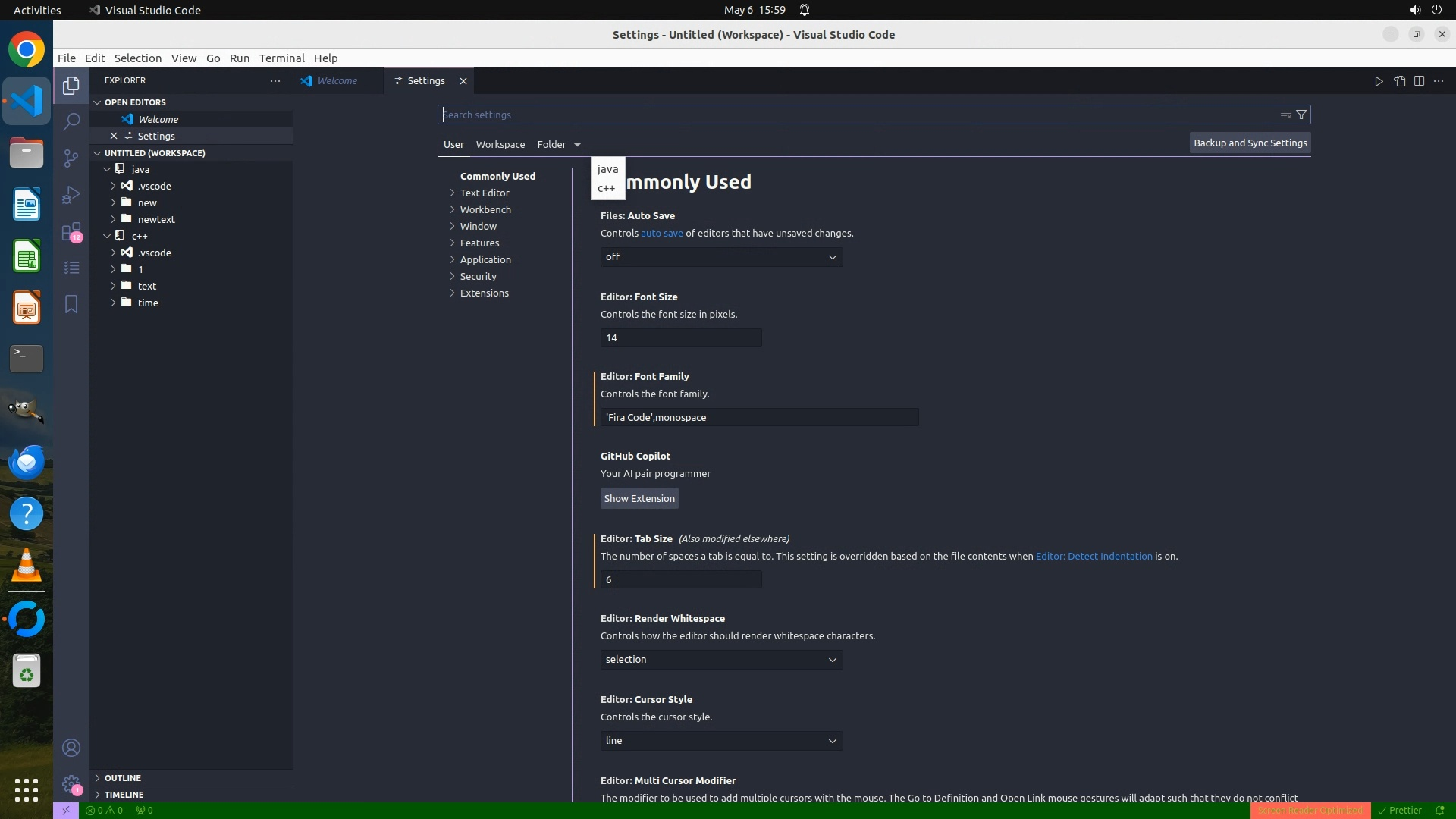The height and width of the screenshot is (819, 1456).
Task: Click the Show Extension button
Action: [639, 498]
